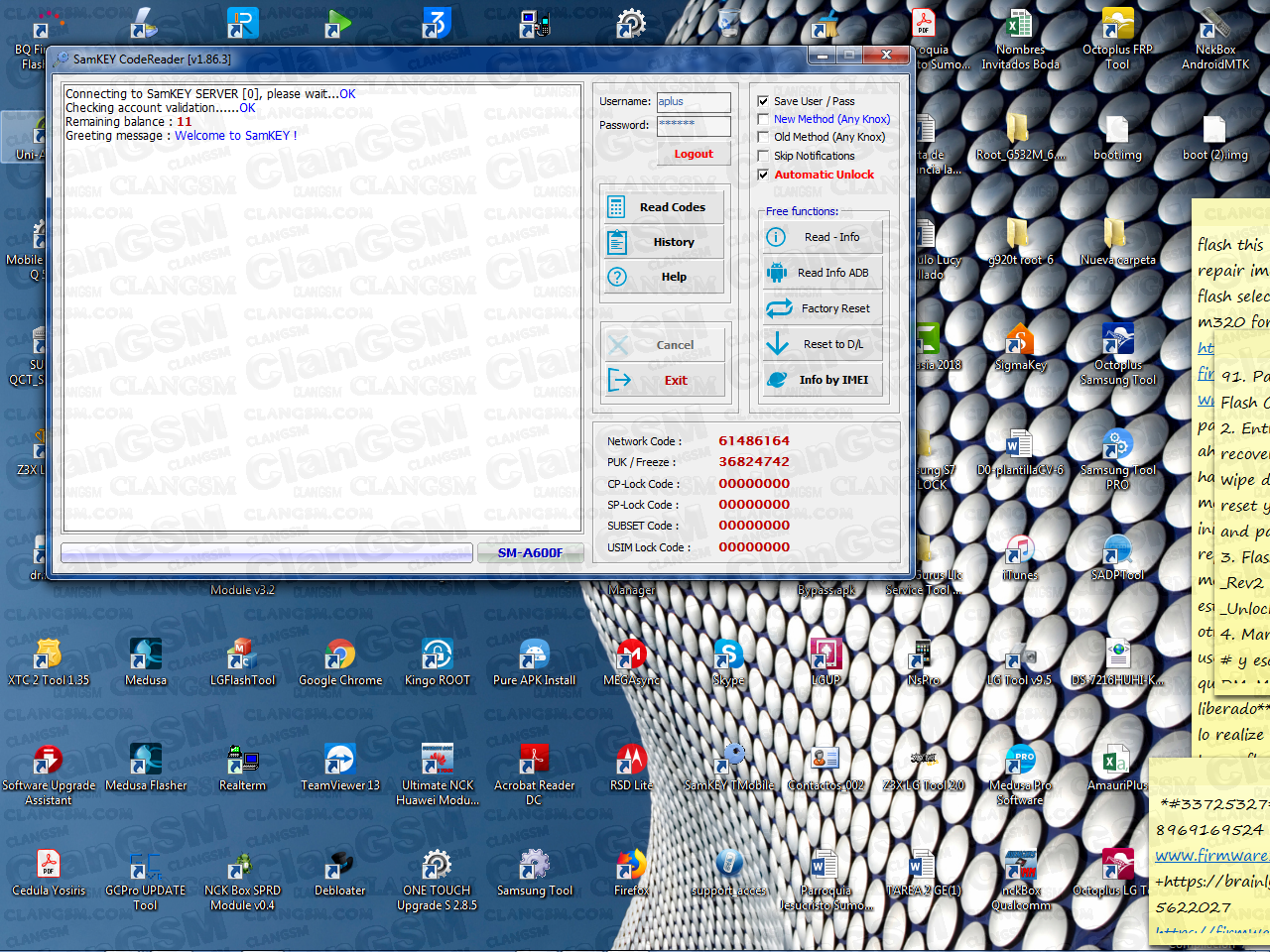Open Medusa Pro Software icon

1019,774
